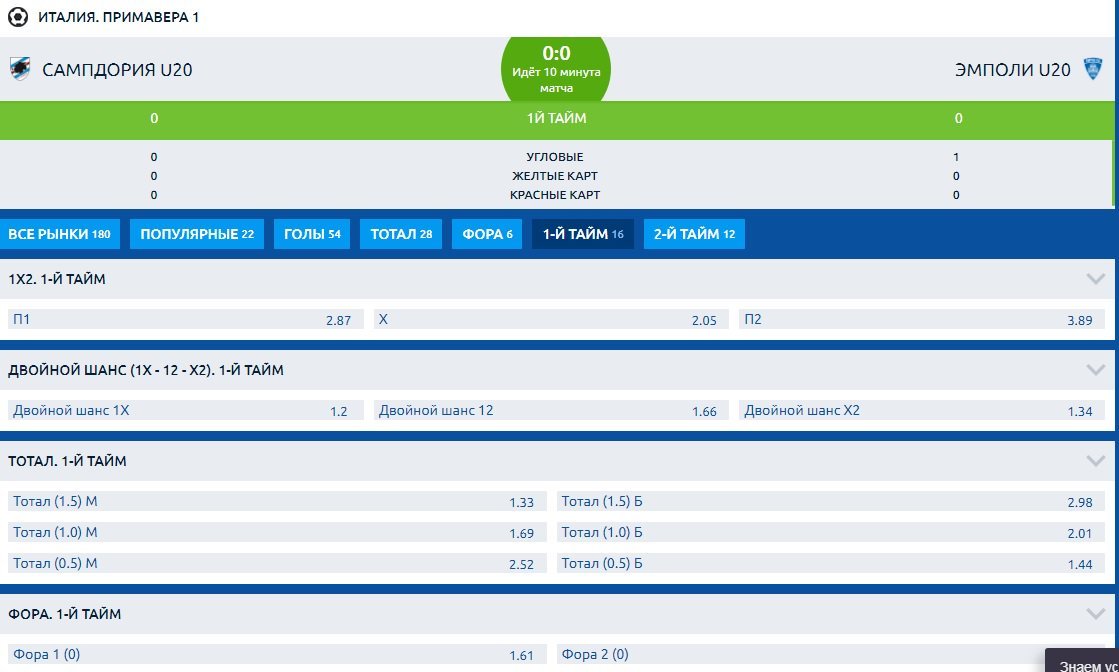Click the green 0:0 live score circle

[x=557, y=64]
